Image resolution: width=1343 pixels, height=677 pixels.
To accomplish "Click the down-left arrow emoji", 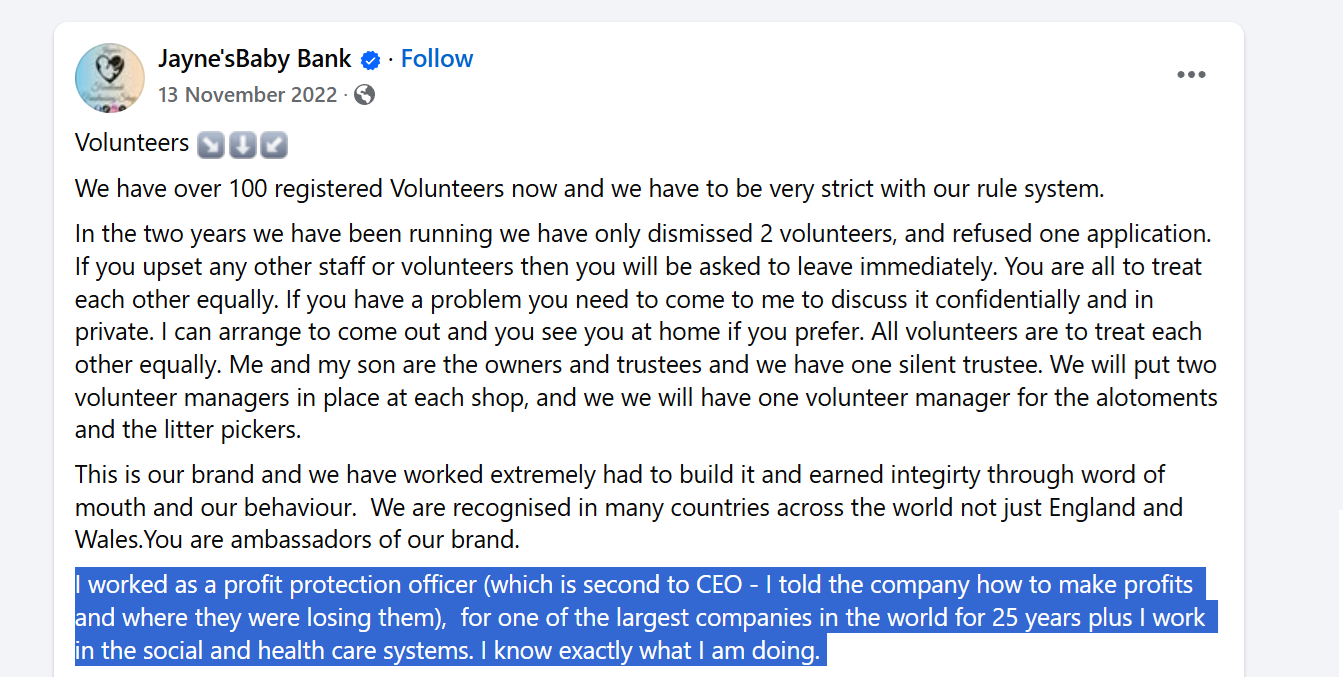I will [x=274, y=144].
